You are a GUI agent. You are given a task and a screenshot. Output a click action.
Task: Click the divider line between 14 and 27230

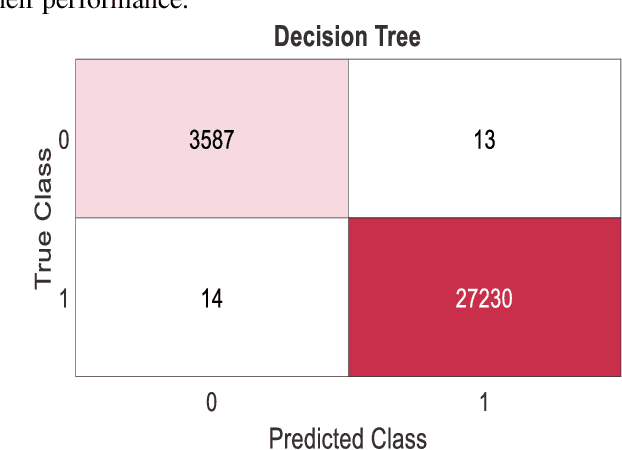click(348, 297)
